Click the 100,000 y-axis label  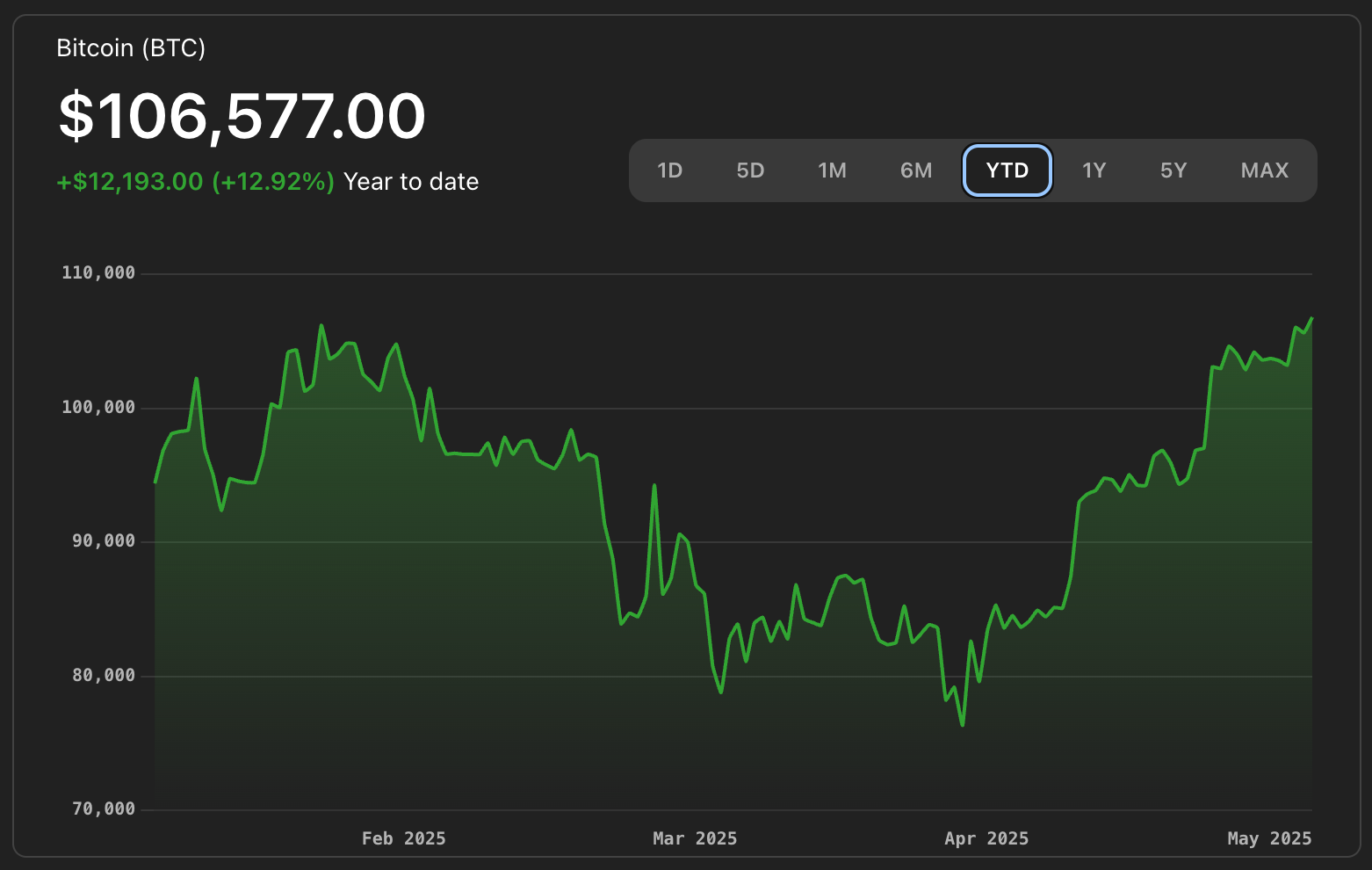pyautogui.click(x=98, y=407)
